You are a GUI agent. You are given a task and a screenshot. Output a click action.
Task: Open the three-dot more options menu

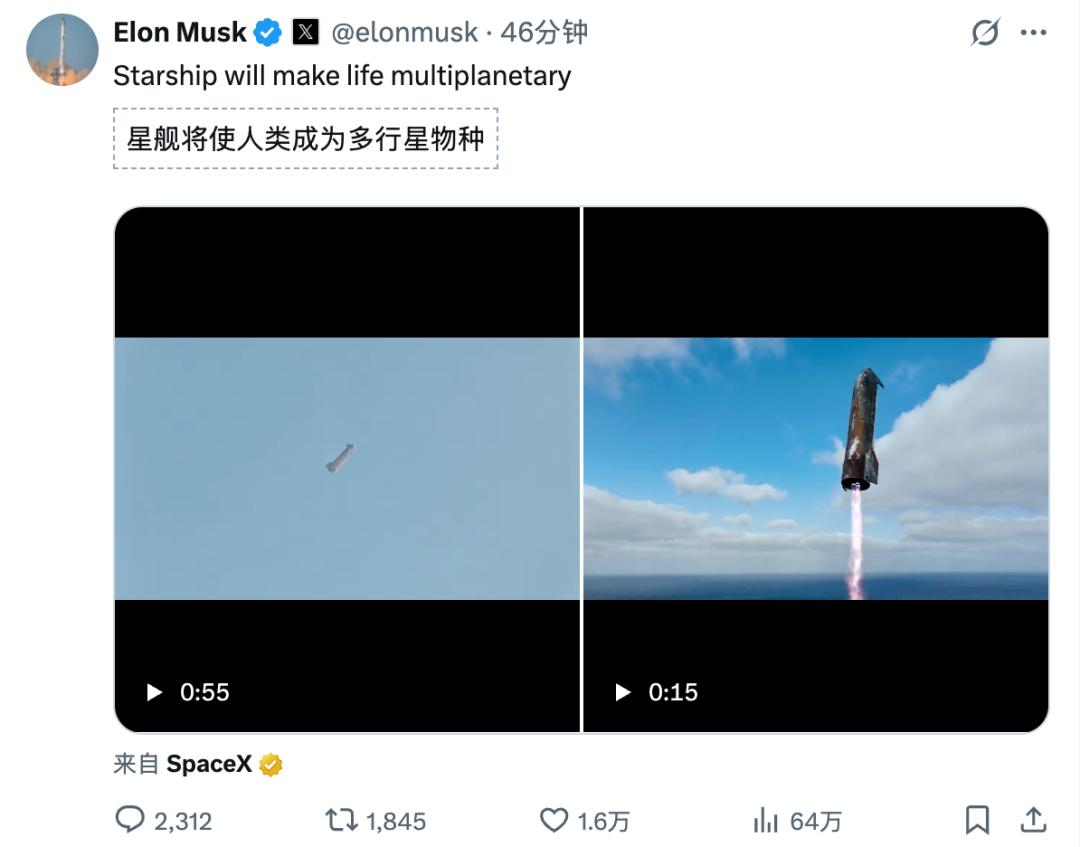(1033, 33)
